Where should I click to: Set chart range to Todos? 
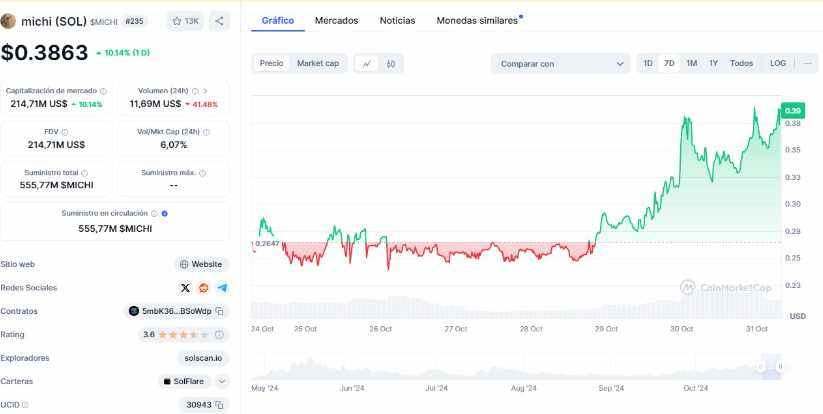click(742, 63)
